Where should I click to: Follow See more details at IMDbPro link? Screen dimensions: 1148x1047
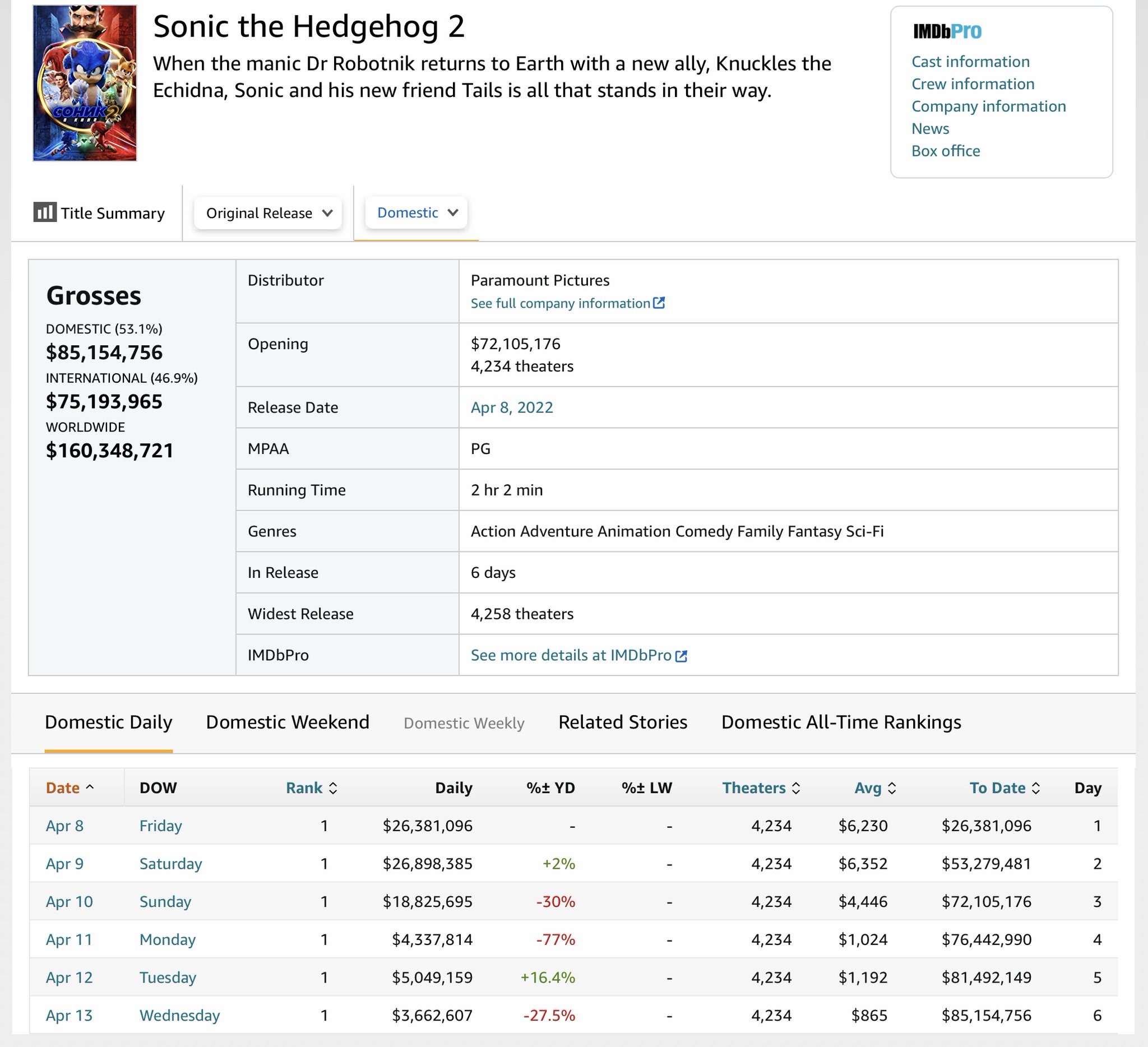[571, 655]
